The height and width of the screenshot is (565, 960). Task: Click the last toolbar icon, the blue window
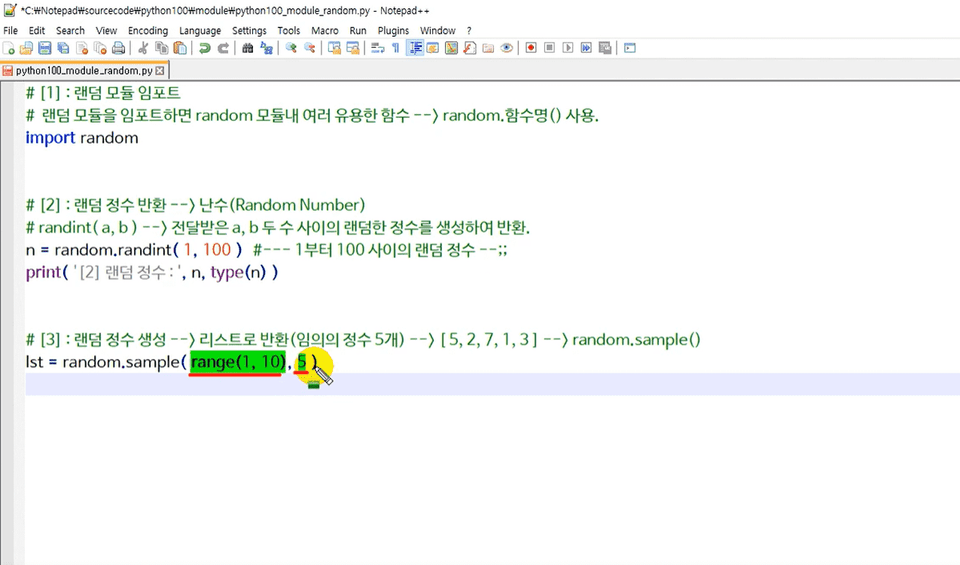coord(630,48)
